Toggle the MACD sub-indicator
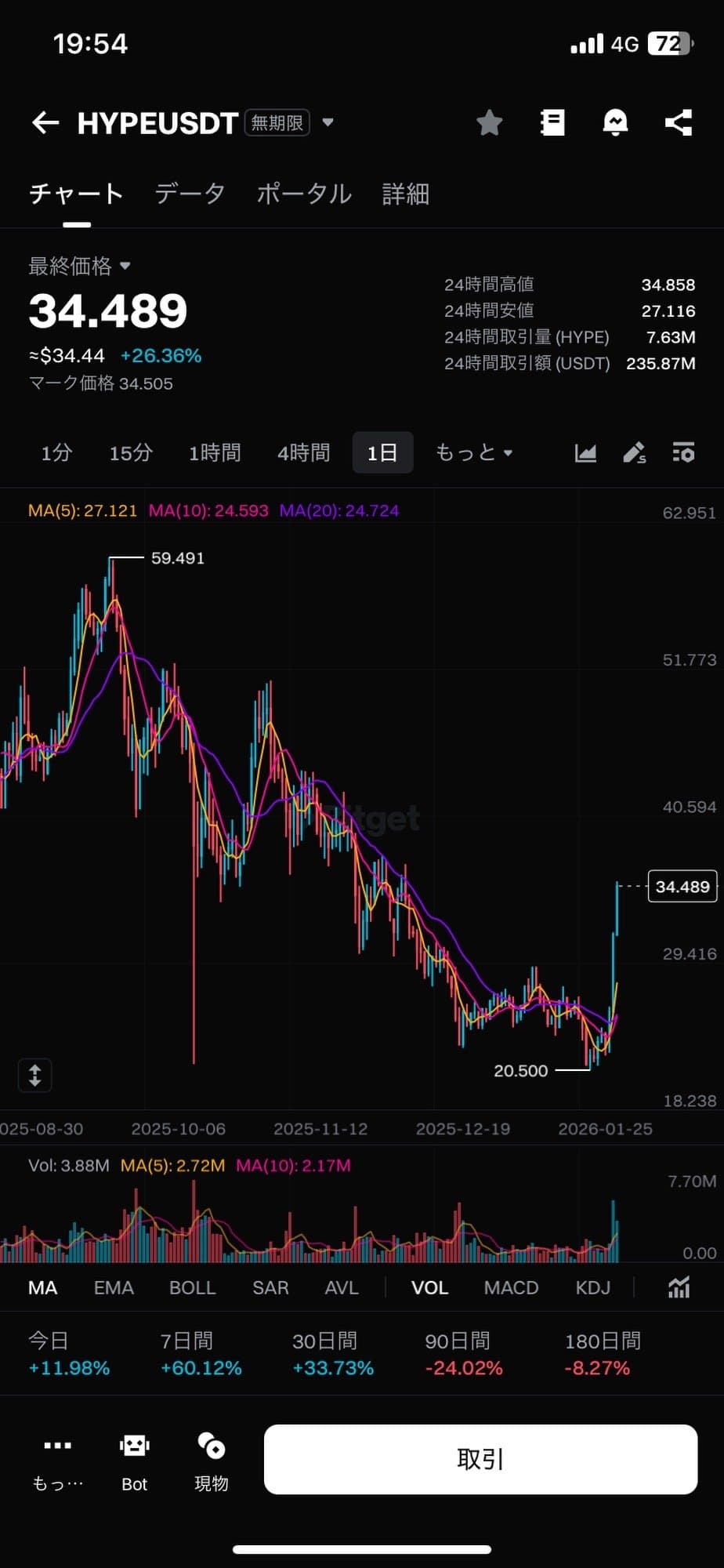 click(x=511, y=1288)
